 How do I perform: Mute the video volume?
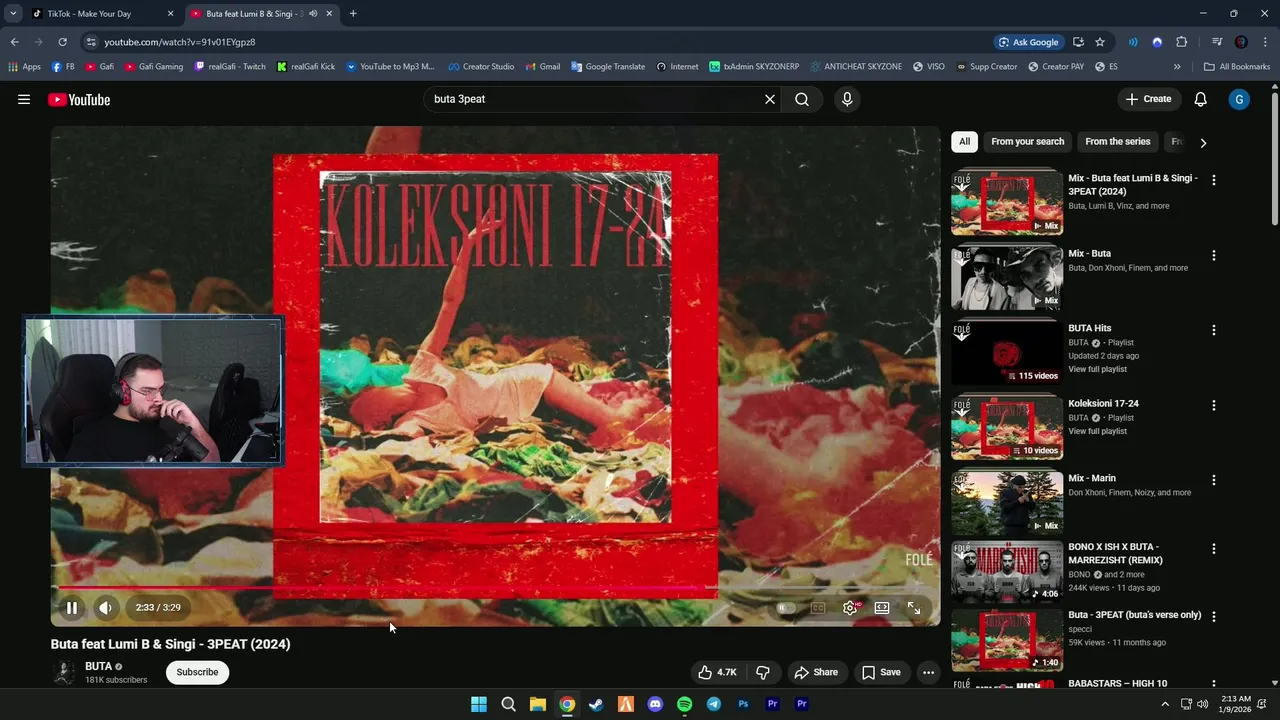coord(106,607)
